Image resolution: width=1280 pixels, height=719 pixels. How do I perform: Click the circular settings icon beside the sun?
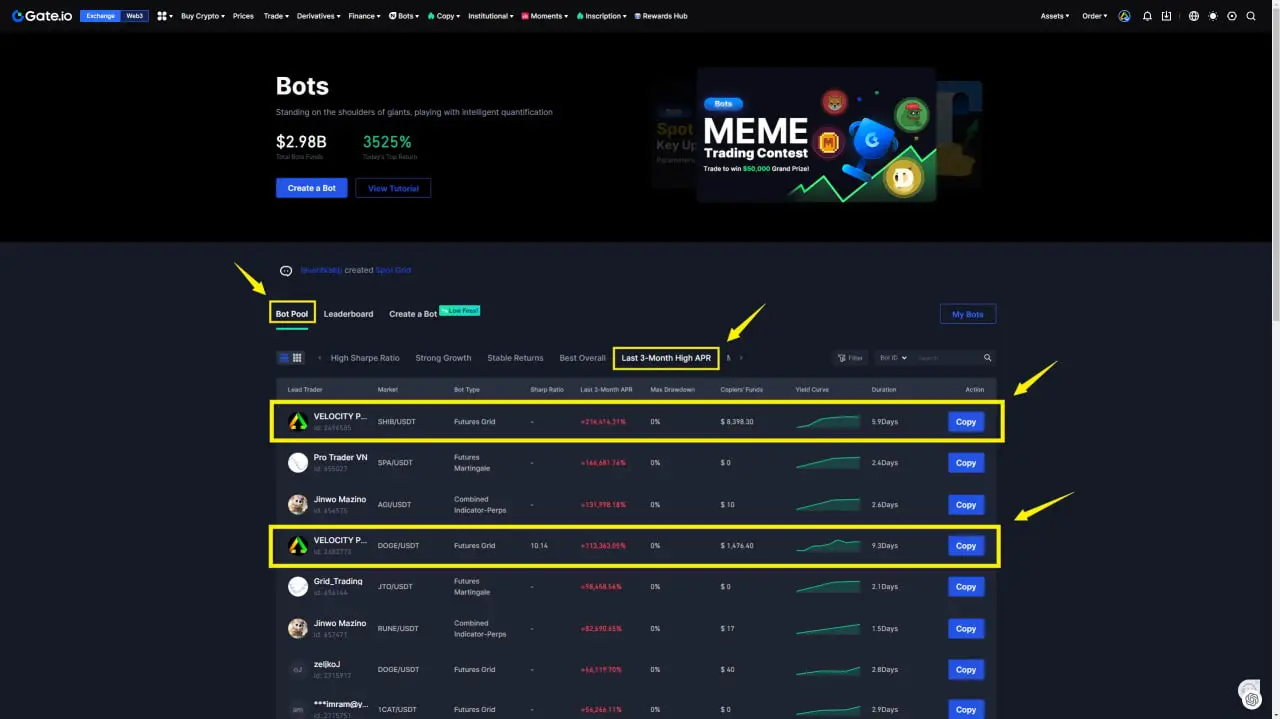(x=1232, y=16)
